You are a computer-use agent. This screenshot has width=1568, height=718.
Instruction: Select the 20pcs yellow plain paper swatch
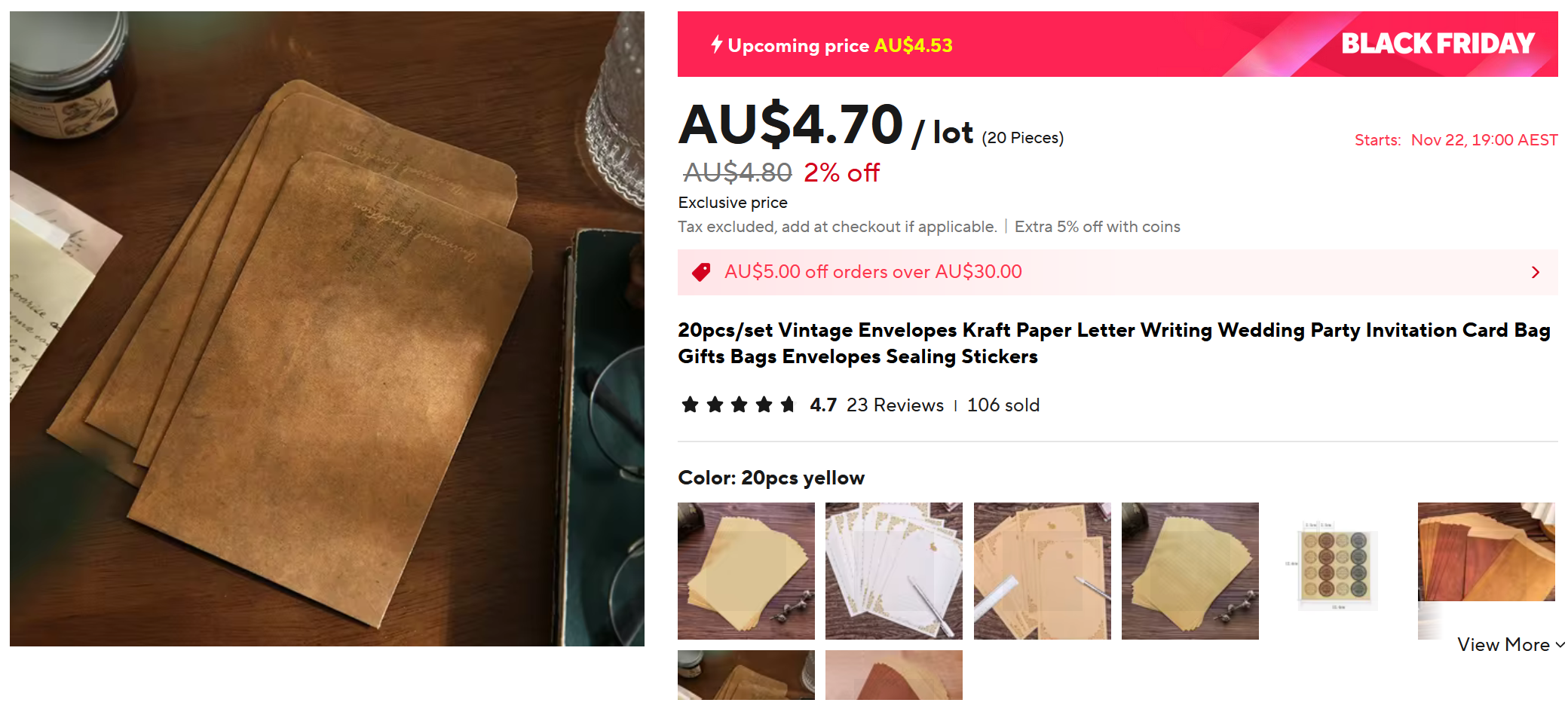(746, 571)
